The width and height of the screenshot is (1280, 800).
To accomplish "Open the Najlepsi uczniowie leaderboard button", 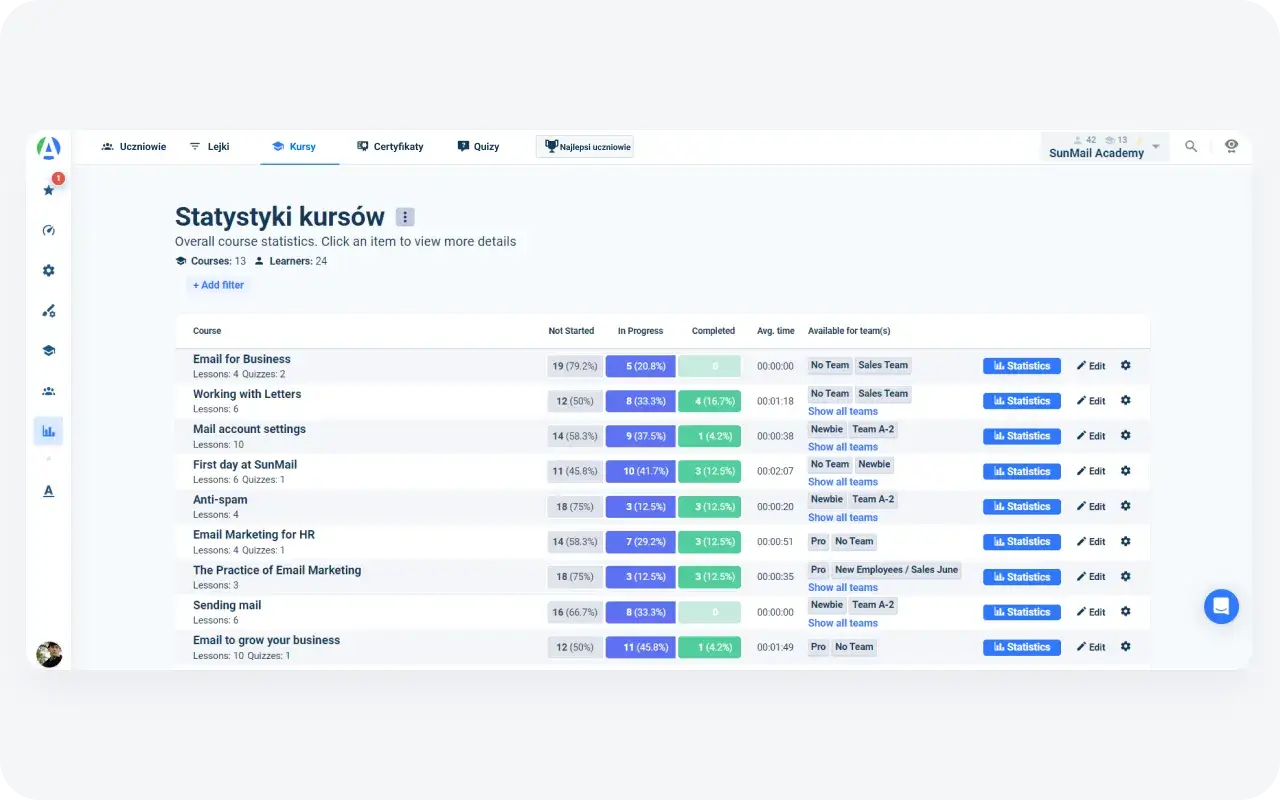I will [585, 147].
